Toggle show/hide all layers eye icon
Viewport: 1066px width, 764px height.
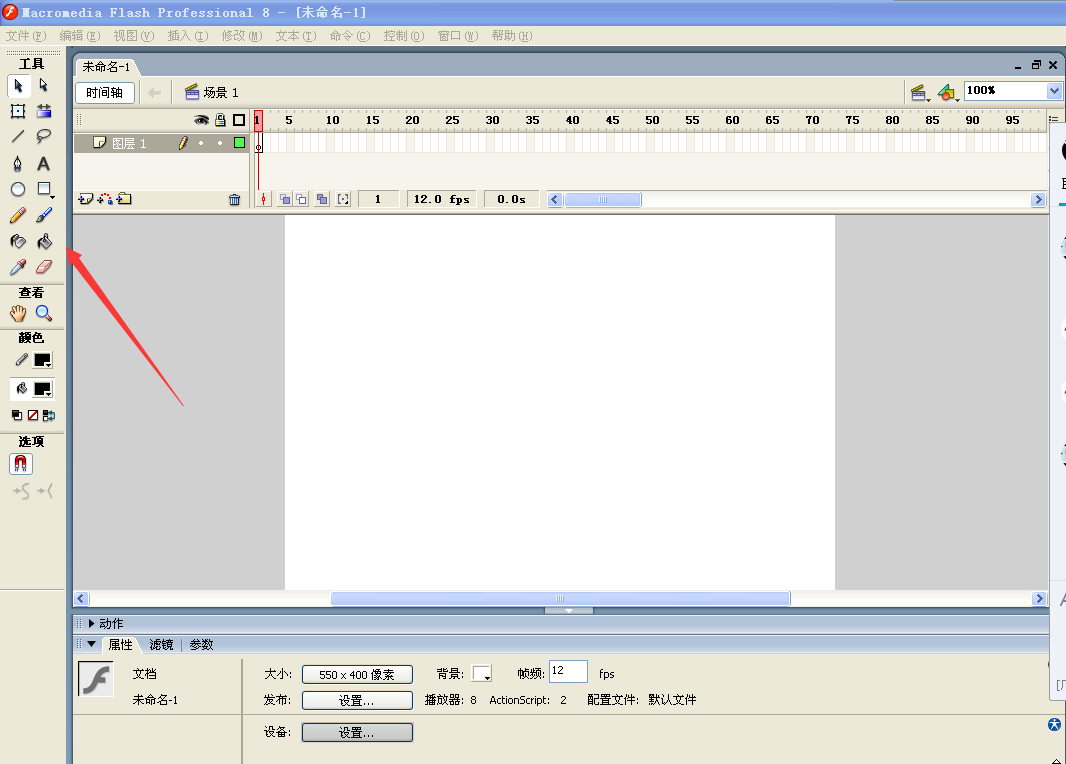click(201, 120)
